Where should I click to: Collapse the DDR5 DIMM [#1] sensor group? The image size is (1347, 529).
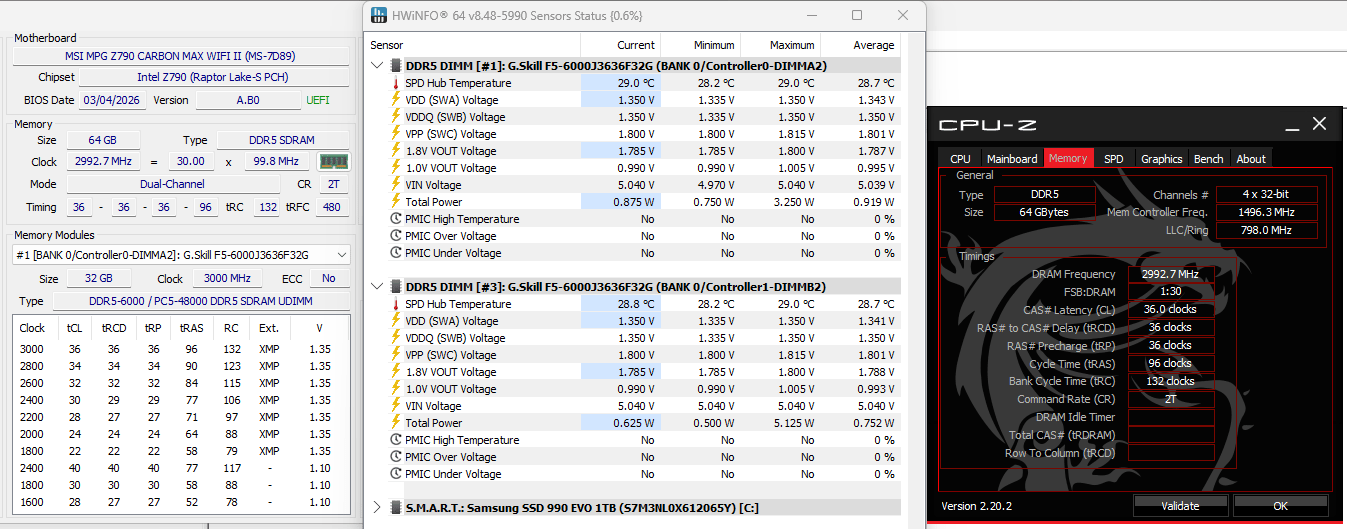click(377, 66)
